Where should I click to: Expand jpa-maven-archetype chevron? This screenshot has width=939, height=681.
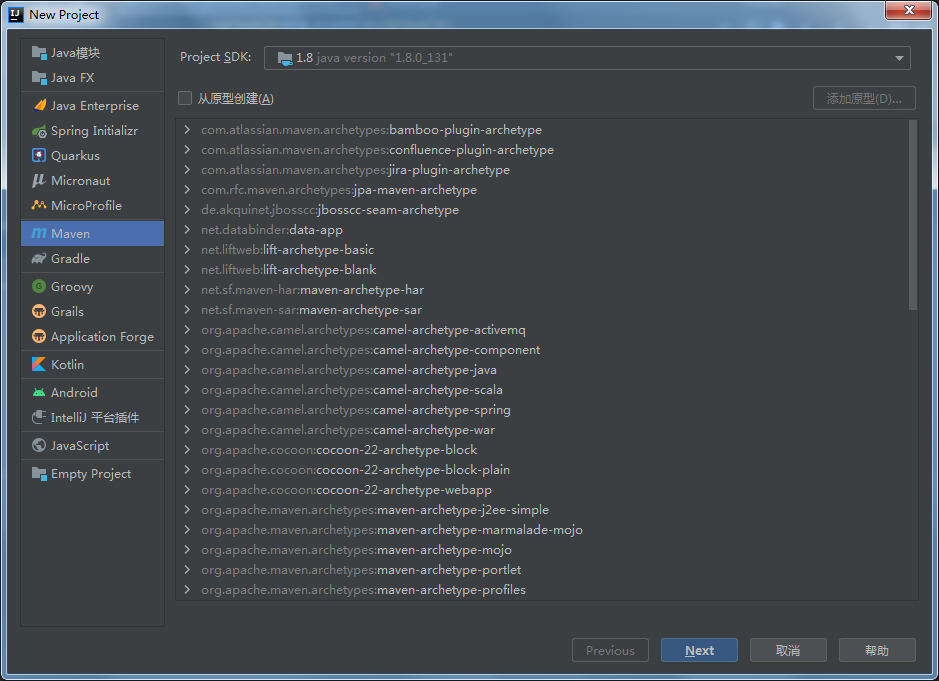[187, 190]
